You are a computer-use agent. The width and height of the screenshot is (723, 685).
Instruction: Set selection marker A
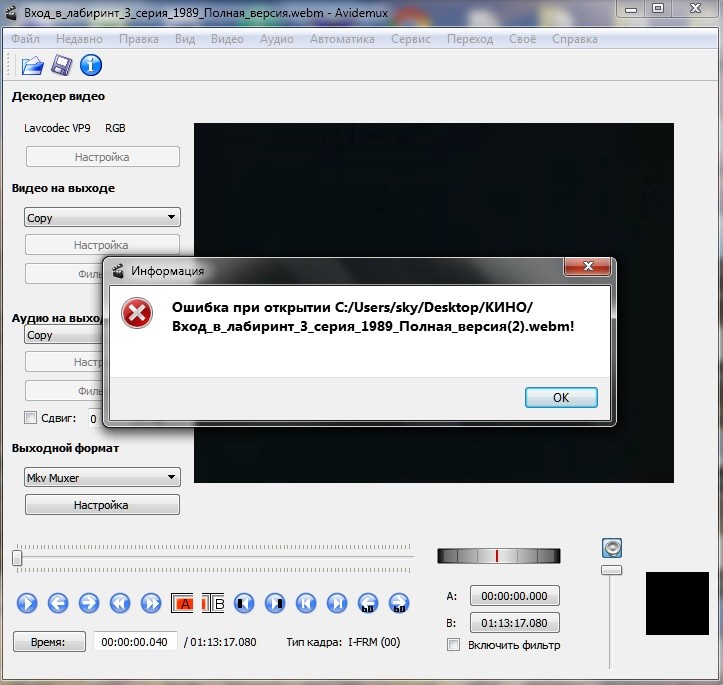click(187, 603)
